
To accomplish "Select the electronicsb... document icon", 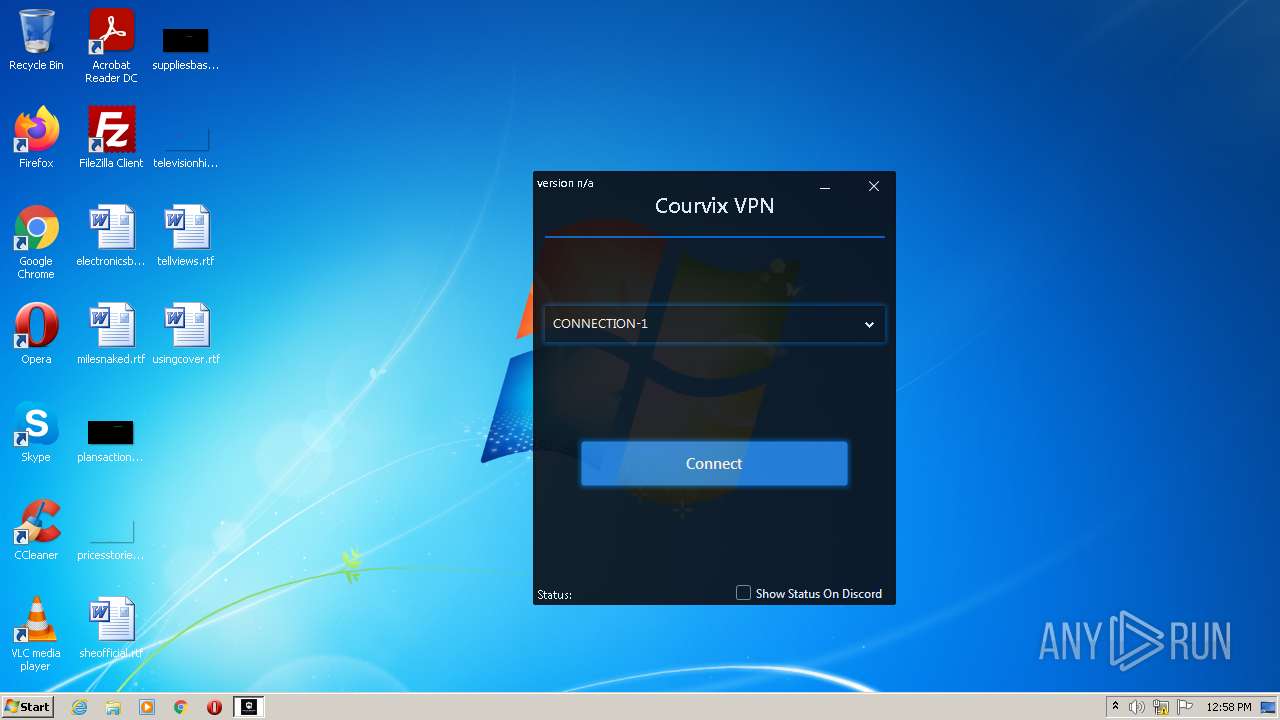I will tap(111, 236).
